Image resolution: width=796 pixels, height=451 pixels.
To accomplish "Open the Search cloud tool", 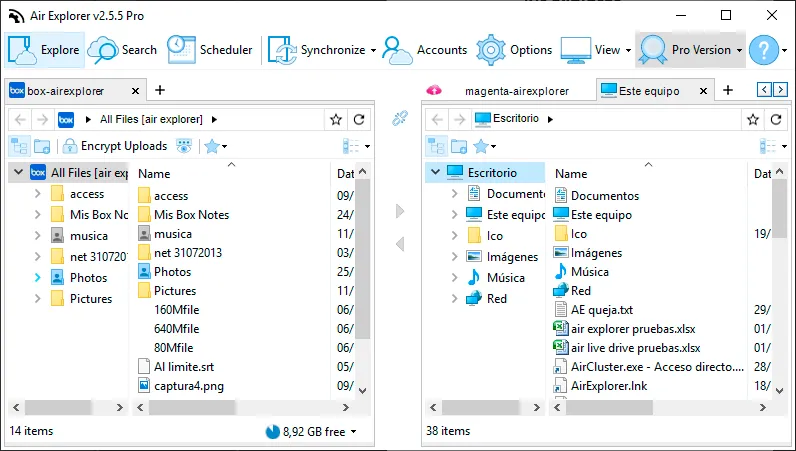I will pos(122,50).
